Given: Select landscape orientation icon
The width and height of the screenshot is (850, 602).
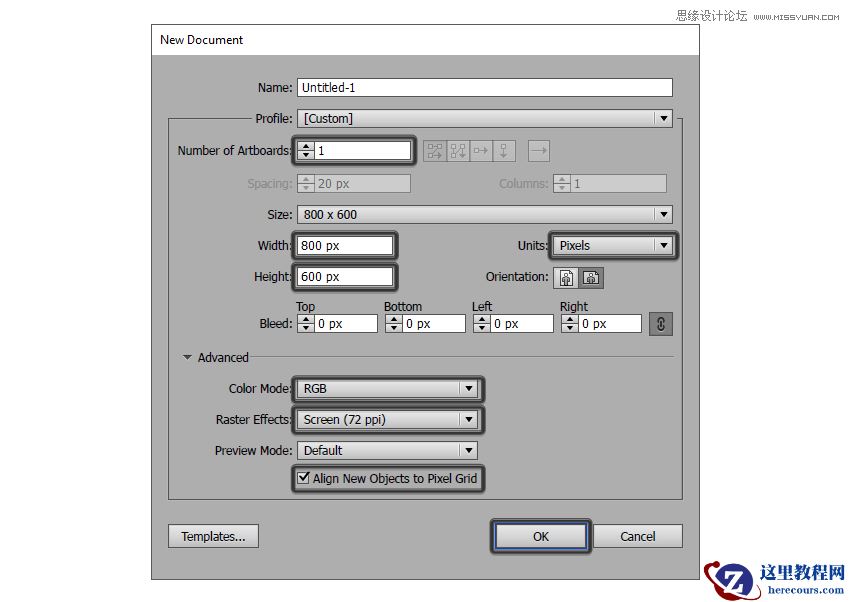Looking at the screenshot, I should [x=590, y=278].
